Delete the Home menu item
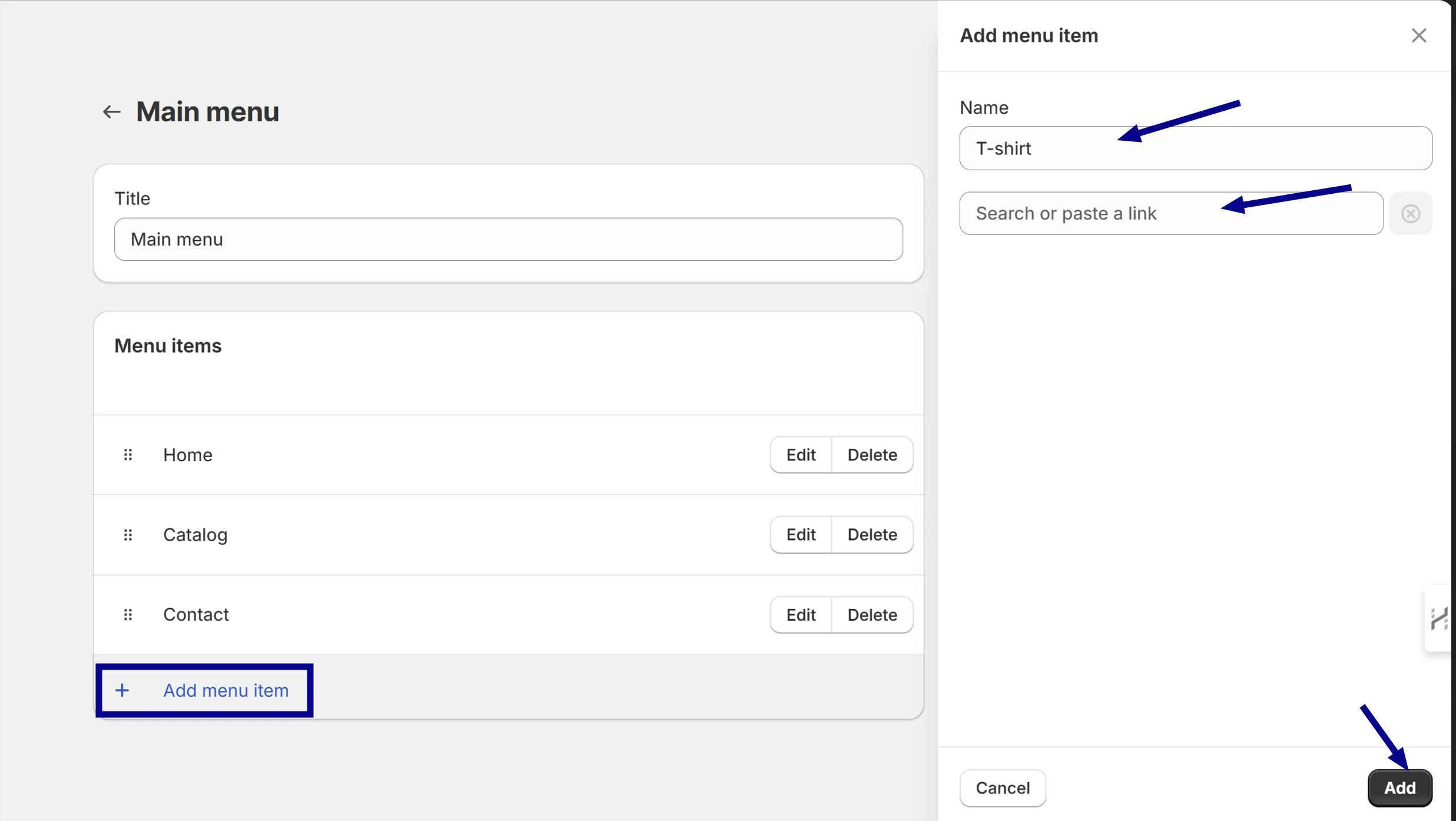Screen dimensions: 1456x821 coord(872,455)
